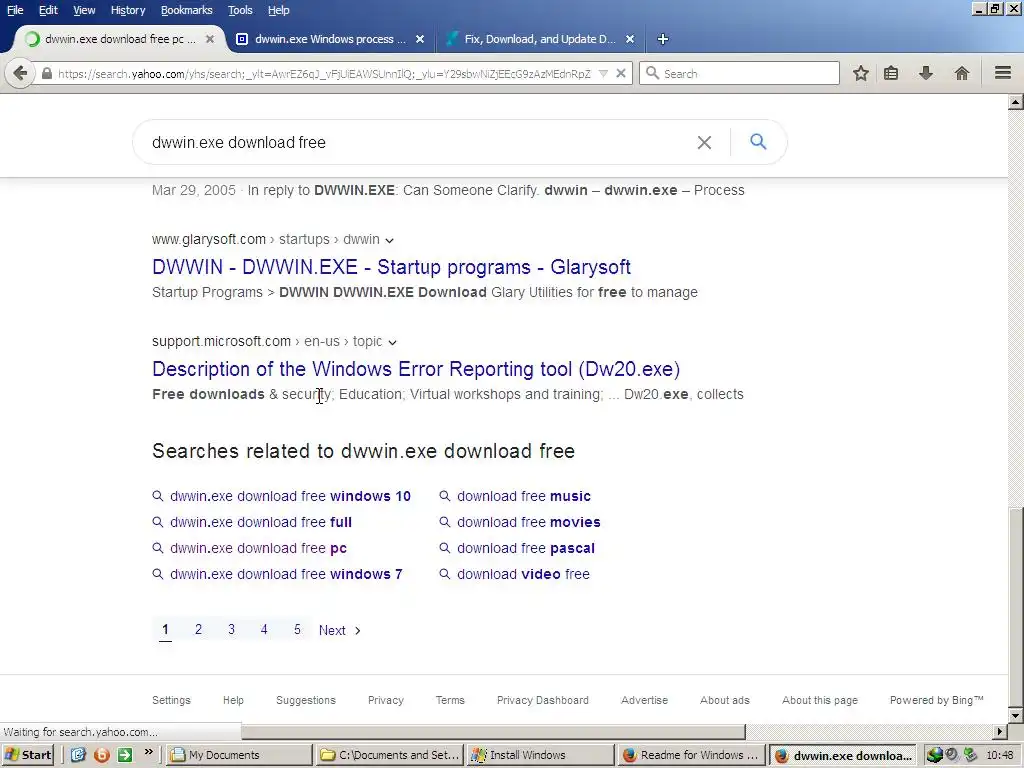Switch to the 'dwwin.exe Windows process' tab
This screenshot has height=768, width=1024.
click(x=330, y=39)
